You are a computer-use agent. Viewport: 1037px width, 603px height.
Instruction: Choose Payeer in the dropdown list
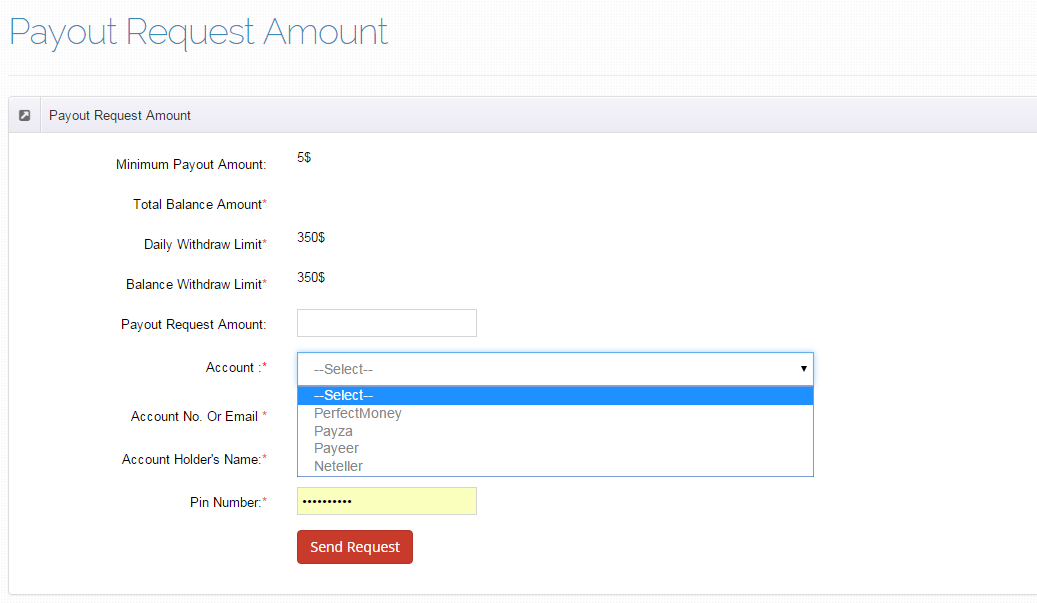(336, 449)
